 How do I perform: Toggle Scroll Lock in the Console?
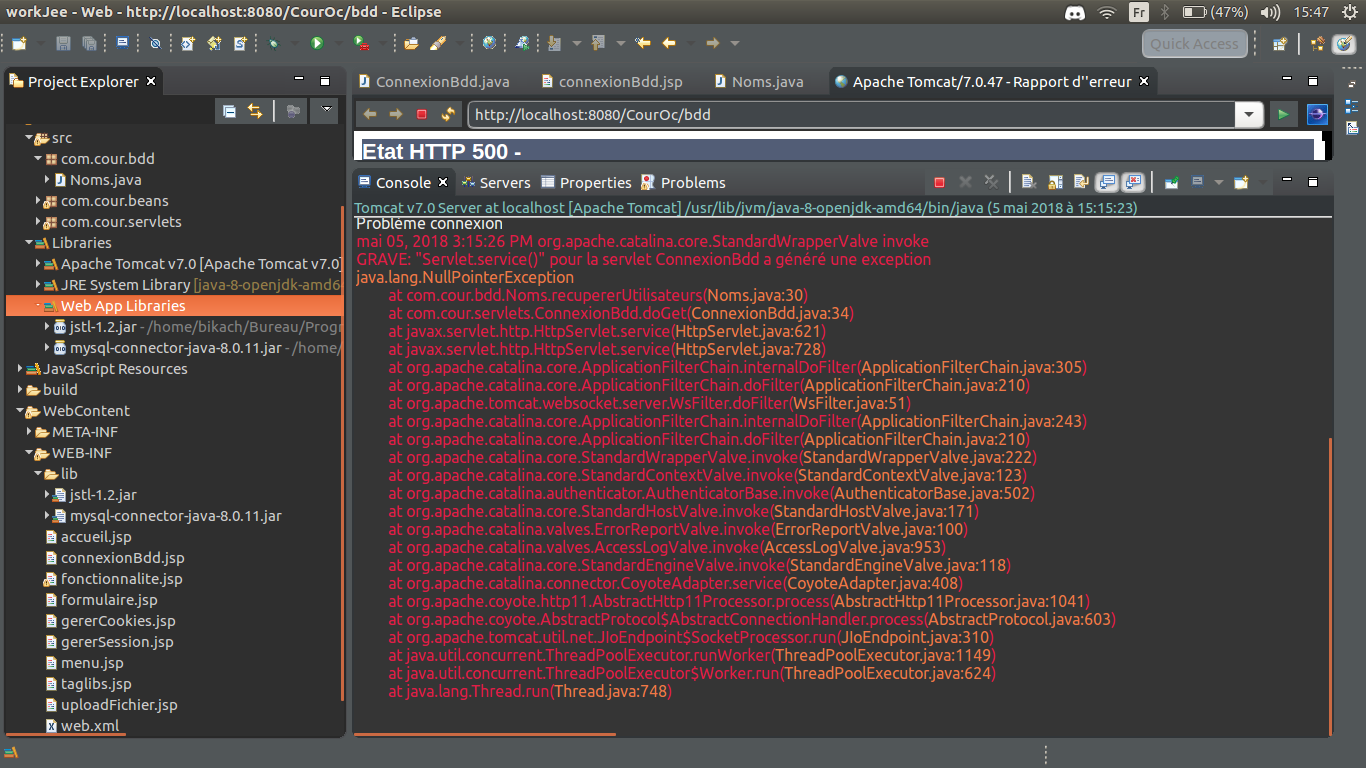(x=1055, y=182)
